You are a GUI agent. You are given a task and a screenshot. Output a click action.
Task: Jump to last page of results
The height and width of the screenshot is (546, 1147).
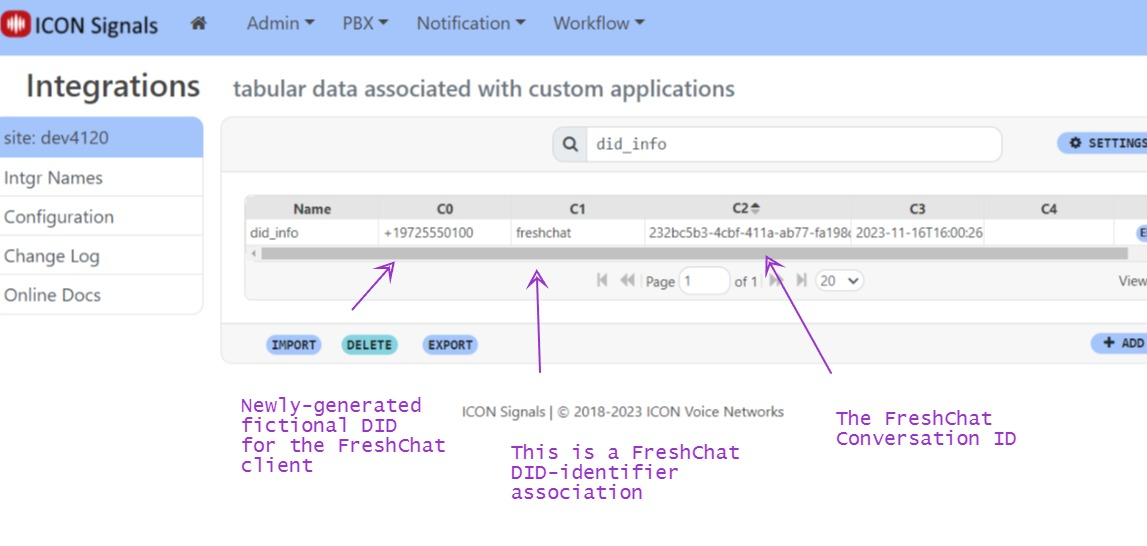tap(801, 281)
